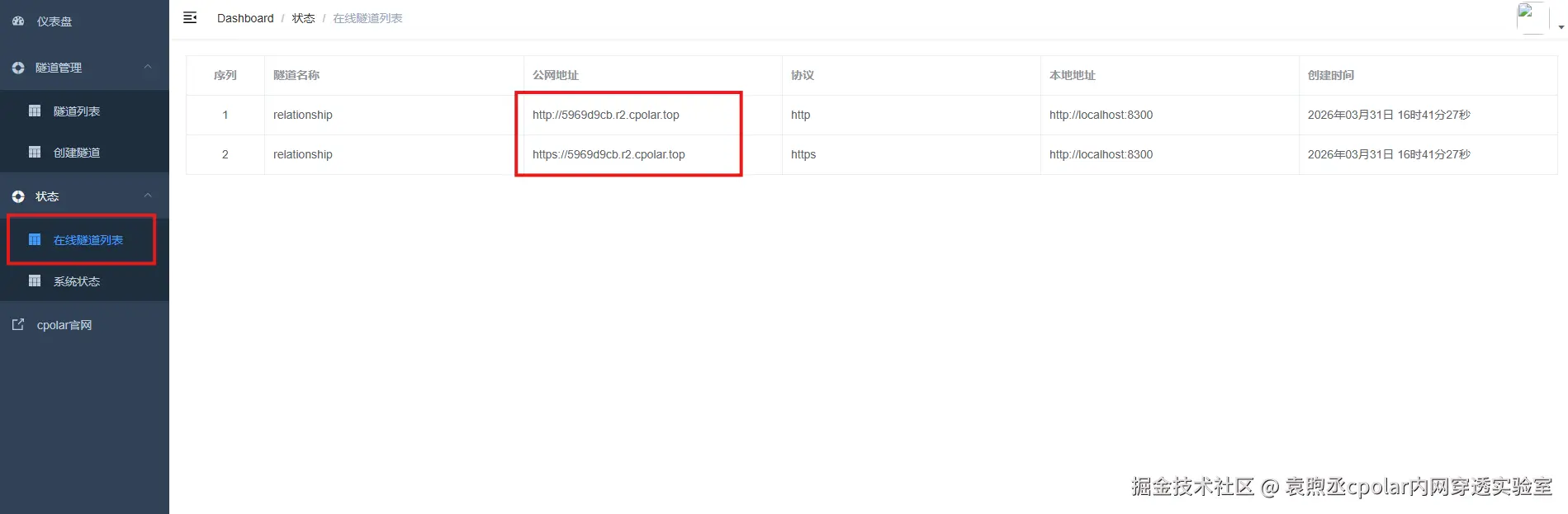Click the dashboard gauge icon in sidebar
The height and width of the screenshot is (514, 1568).
point(18,21)
